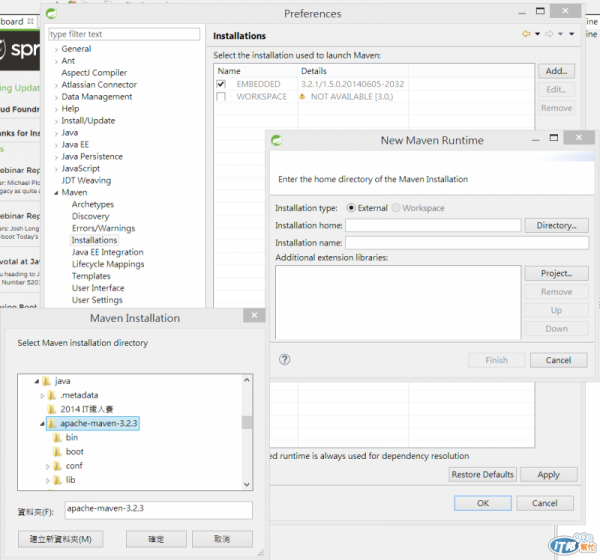
Task: Check the WORKSPACE installation checkbox
Action: (221, 96)
